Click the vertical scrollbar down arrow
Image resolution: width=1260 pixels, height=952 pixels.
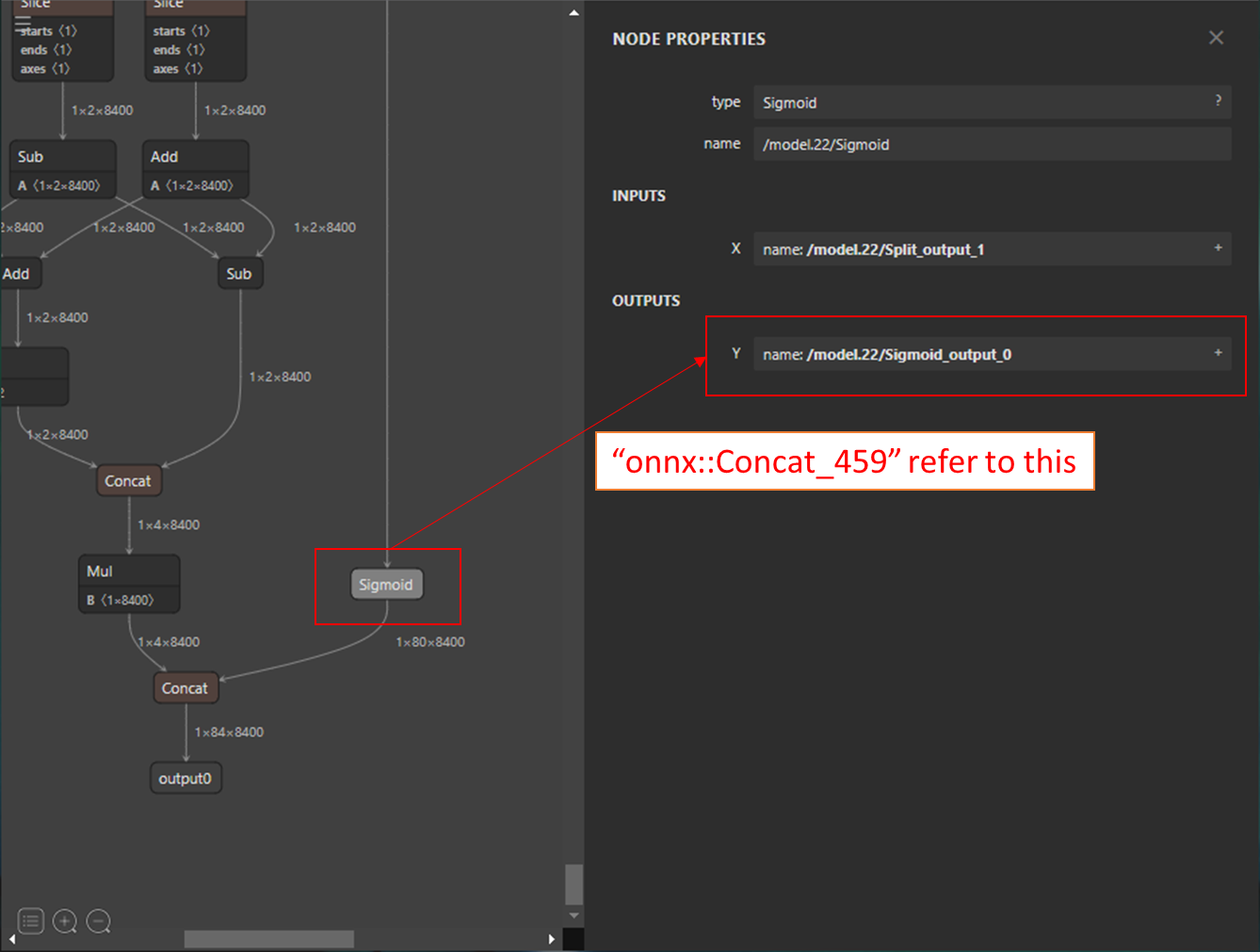[573, 915]
